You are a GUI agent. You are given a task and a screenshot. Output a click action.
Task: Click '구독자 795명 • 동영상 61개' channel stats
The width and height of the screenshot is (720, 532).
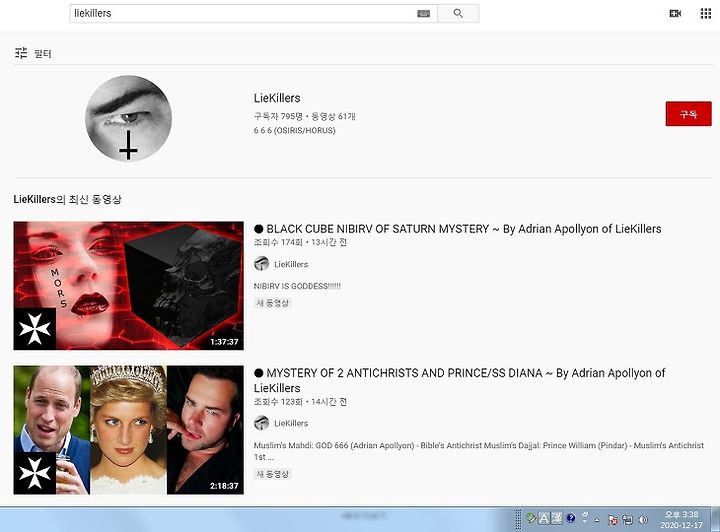point(304,116)
